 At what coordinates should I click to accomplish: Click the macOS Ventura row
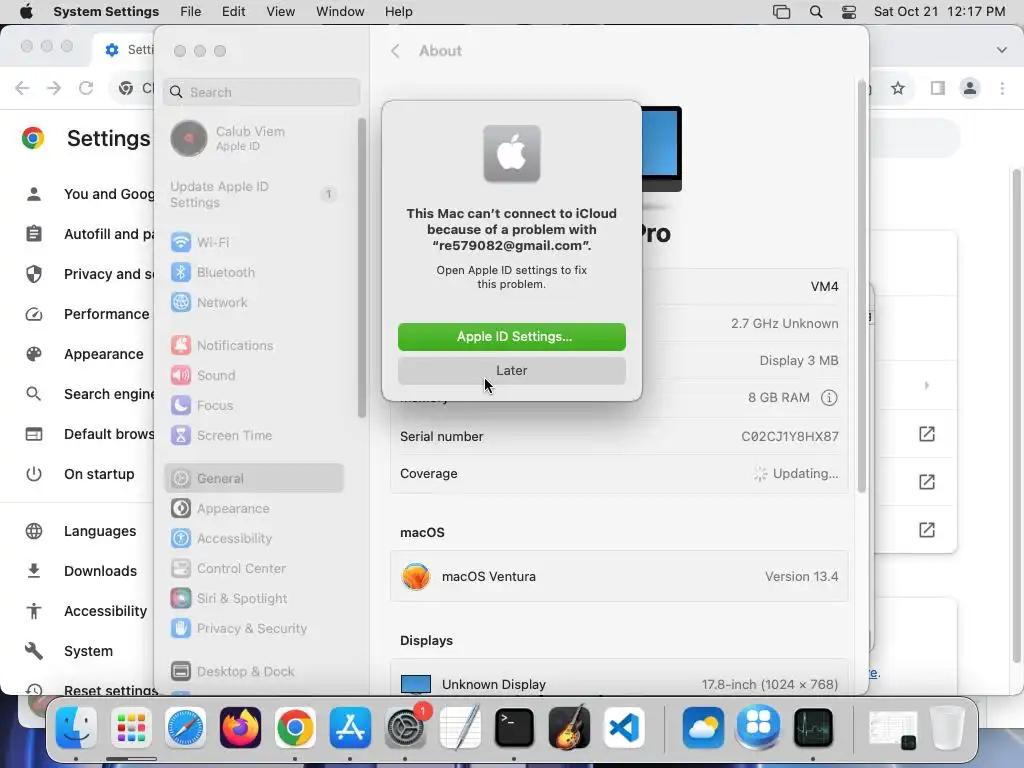coord(619,577)
